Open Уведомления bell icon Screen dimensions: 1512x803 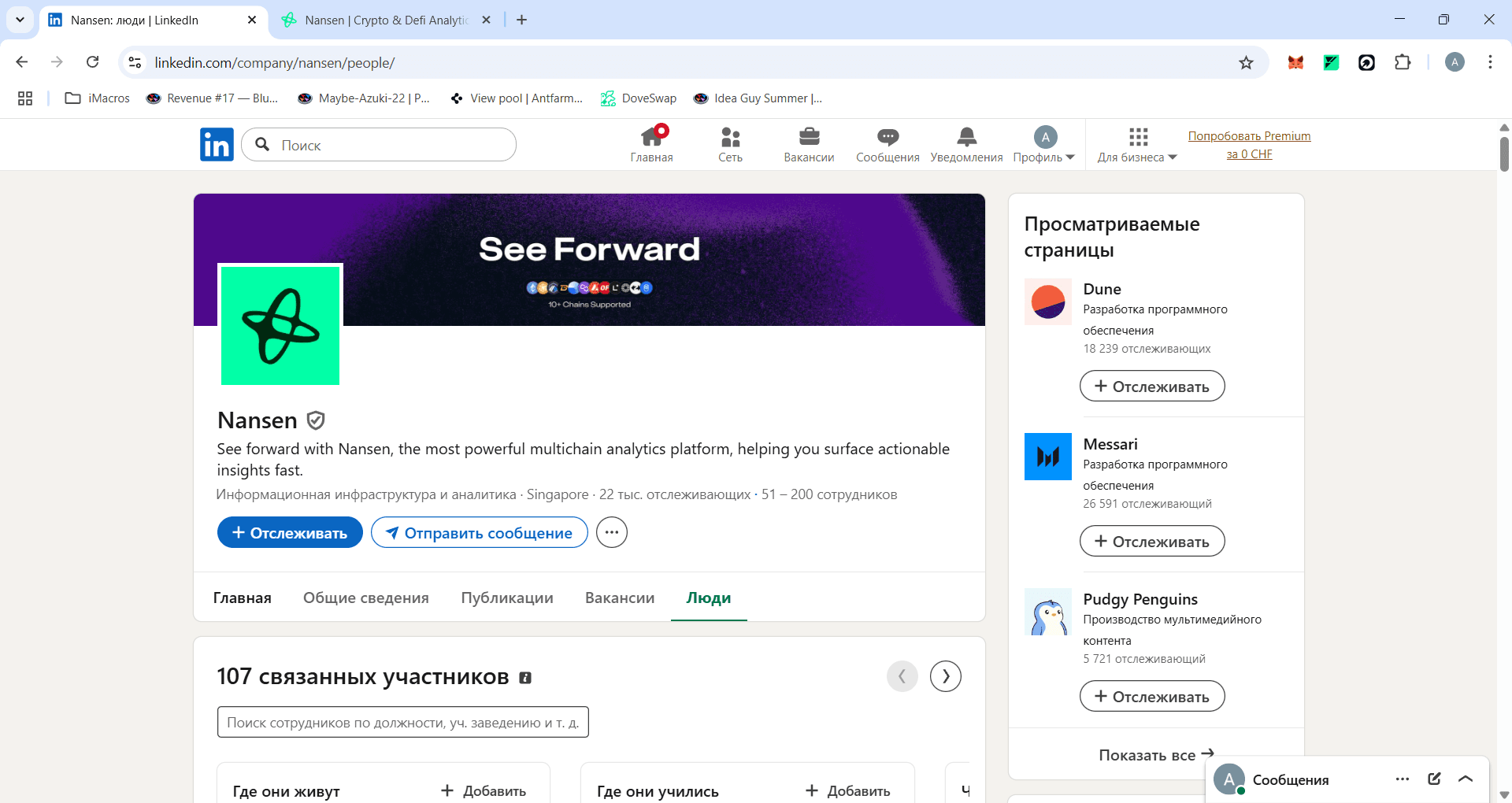click(x=966, y=144)
